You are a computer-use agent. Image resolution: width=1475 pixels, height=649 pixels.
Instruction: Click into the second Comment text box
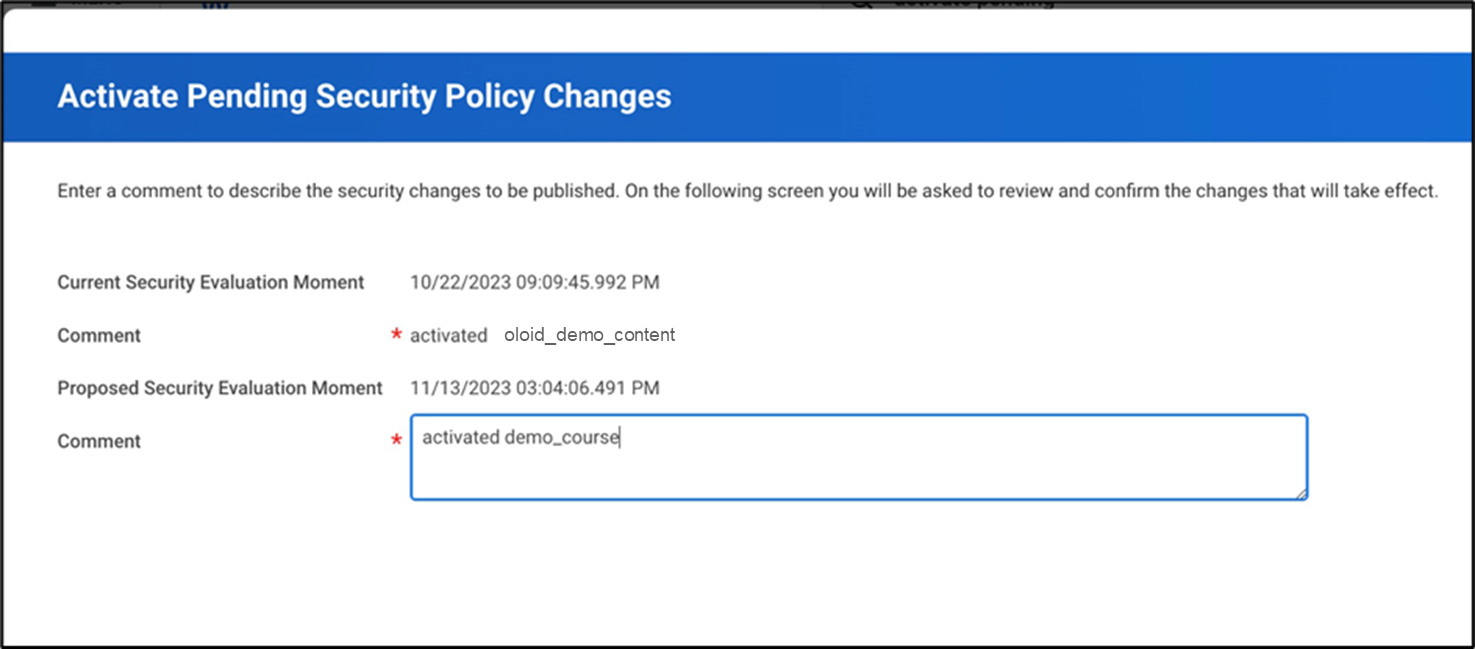pos(859,457)
